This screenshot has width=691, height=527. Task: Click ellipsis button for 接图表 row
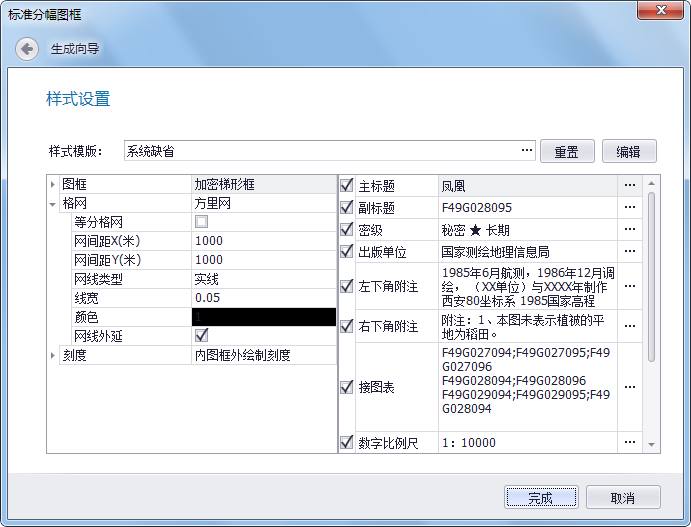(629, 387)
